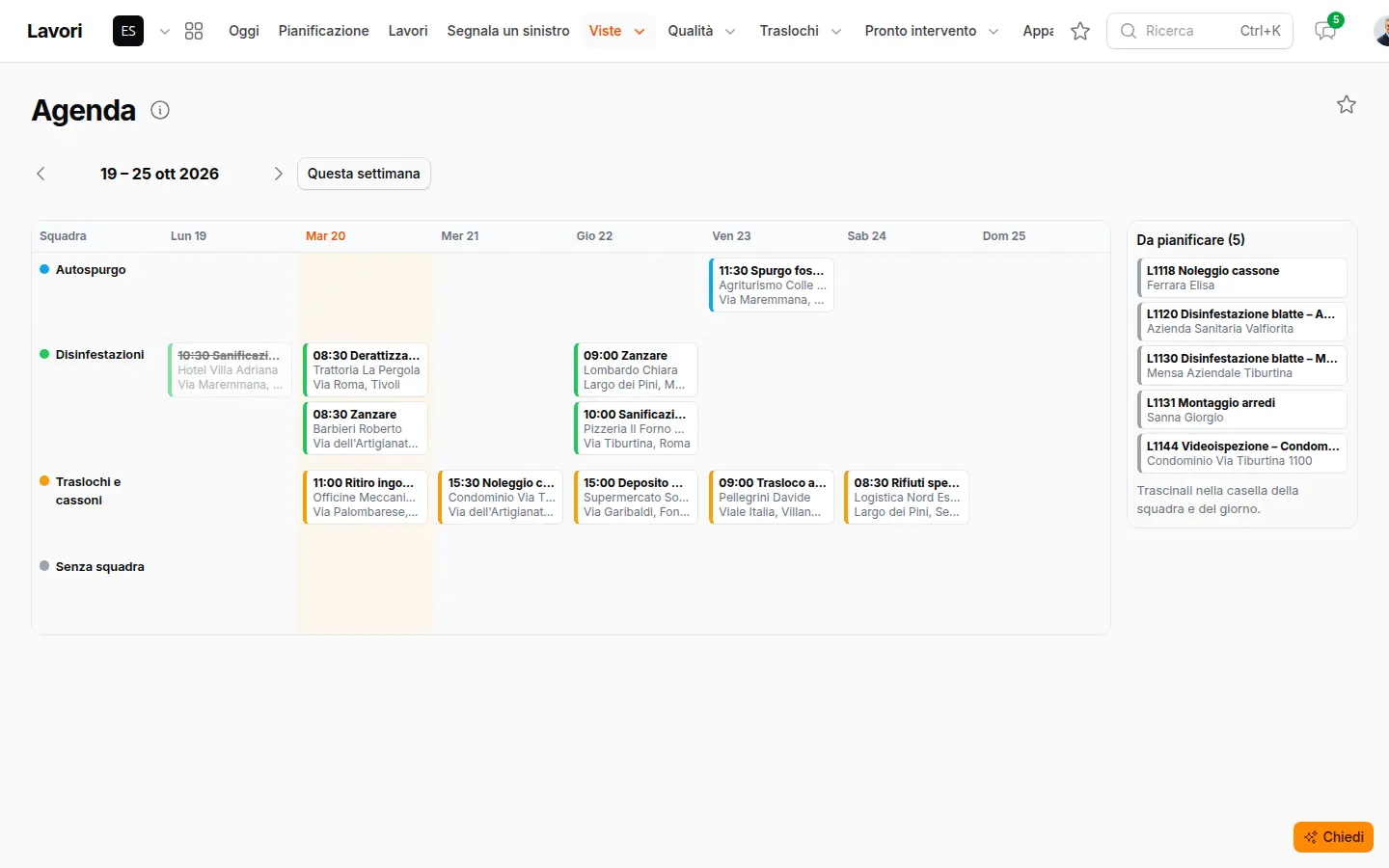1389x868 pixels.
Task: Click the info icon next to Agenda
Action: 160,110
